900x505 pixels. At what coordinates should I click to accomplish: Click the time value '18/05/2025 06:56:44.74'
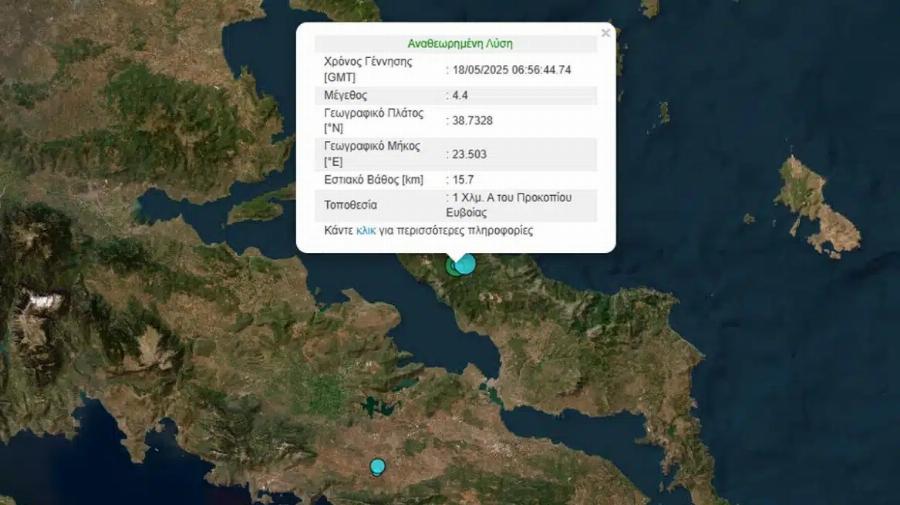[511, 70]
